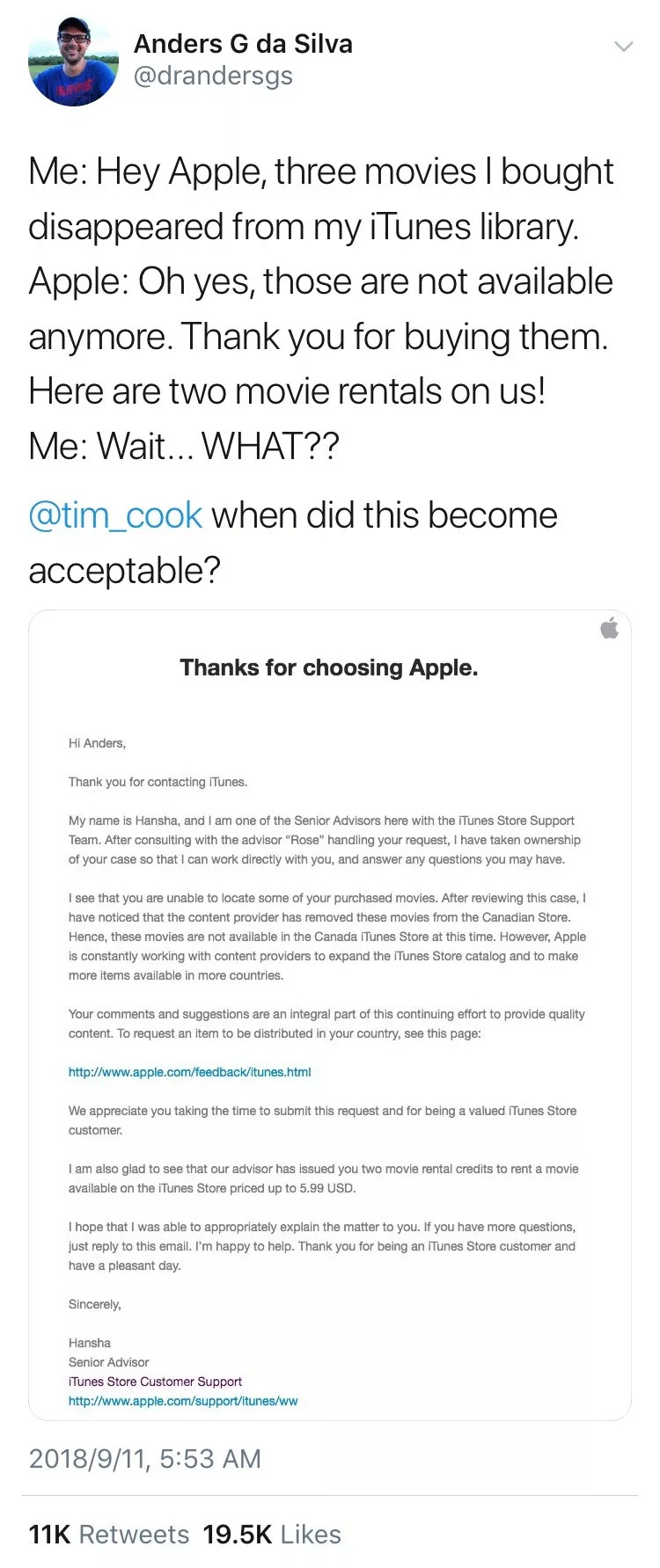
Task: Click the "Thanks for choosing Apple." heading
Action: click(x=329, y=667)
